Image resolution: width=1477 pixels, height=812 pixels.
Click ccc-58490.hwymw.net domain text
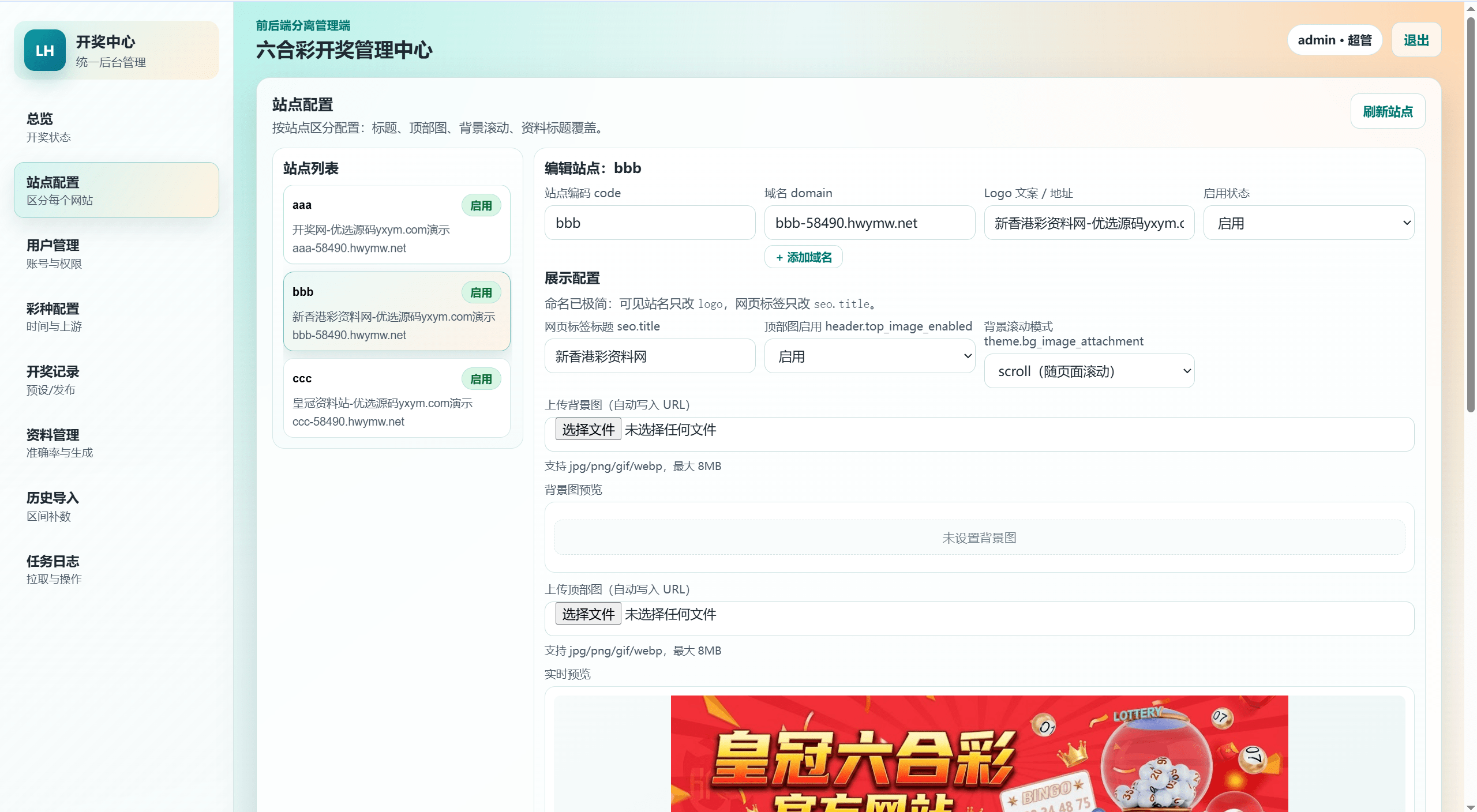[348, 422]
